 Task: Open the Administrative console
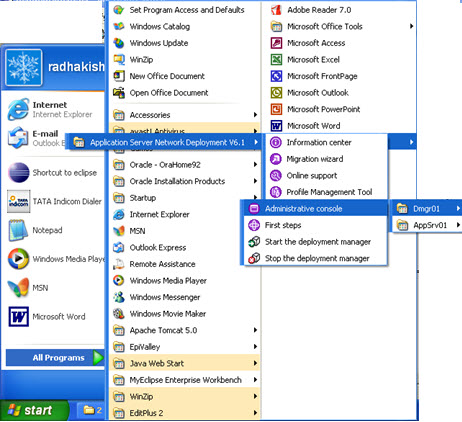point(315,209)
